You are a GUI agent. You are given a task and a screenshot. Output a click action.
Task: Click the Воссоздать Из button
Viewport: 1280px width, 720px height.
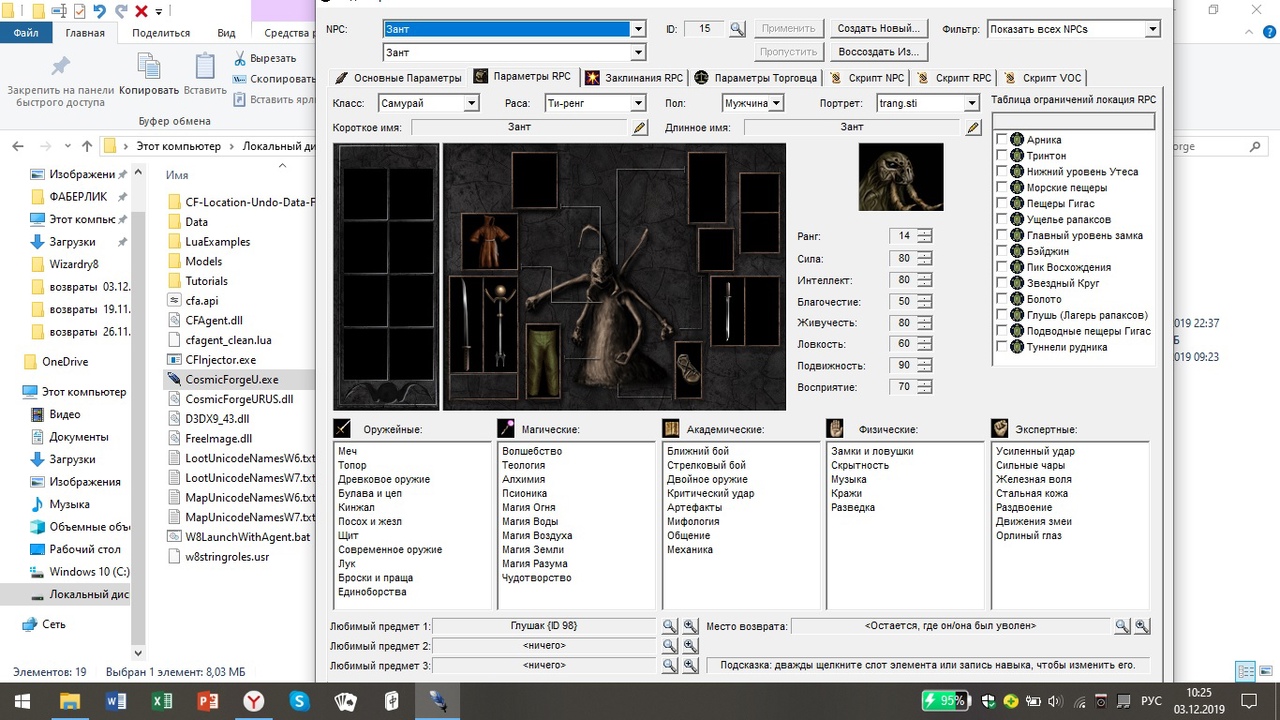878,52
